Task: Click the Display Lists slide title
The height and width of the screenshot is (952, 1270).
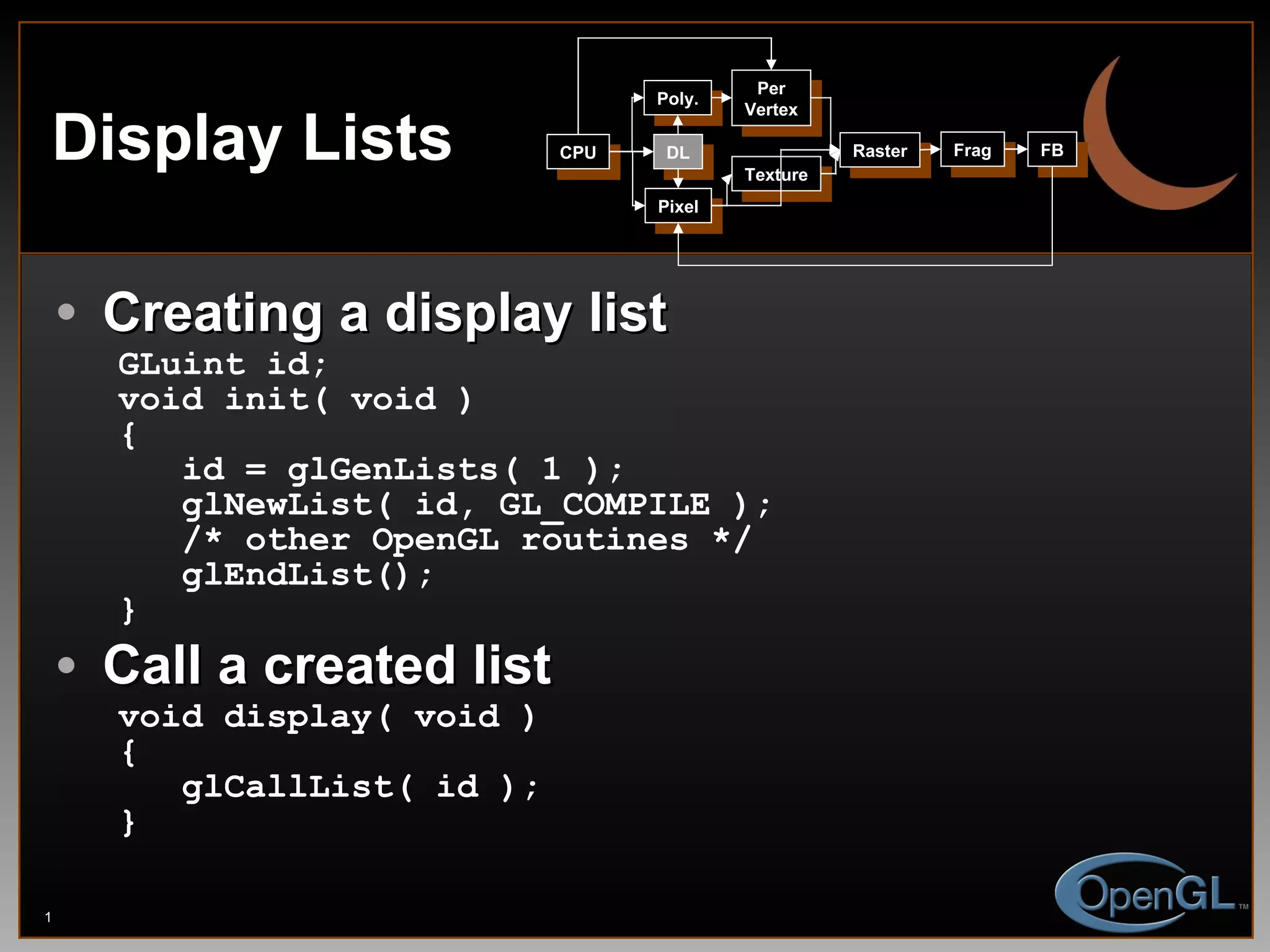Action: coord(252,138)
